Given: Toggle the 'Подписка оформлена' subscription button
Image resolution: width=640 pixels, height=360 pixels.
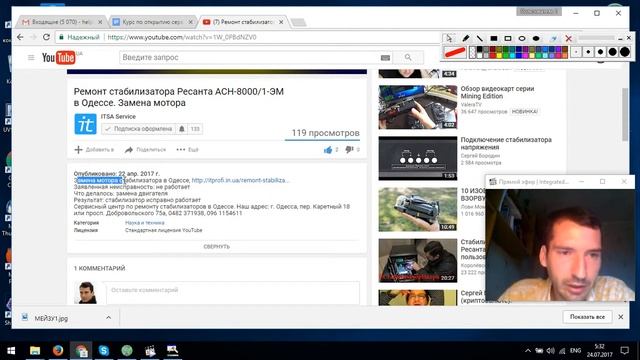Looking at the screenshot, I should [x=139, y=129].
